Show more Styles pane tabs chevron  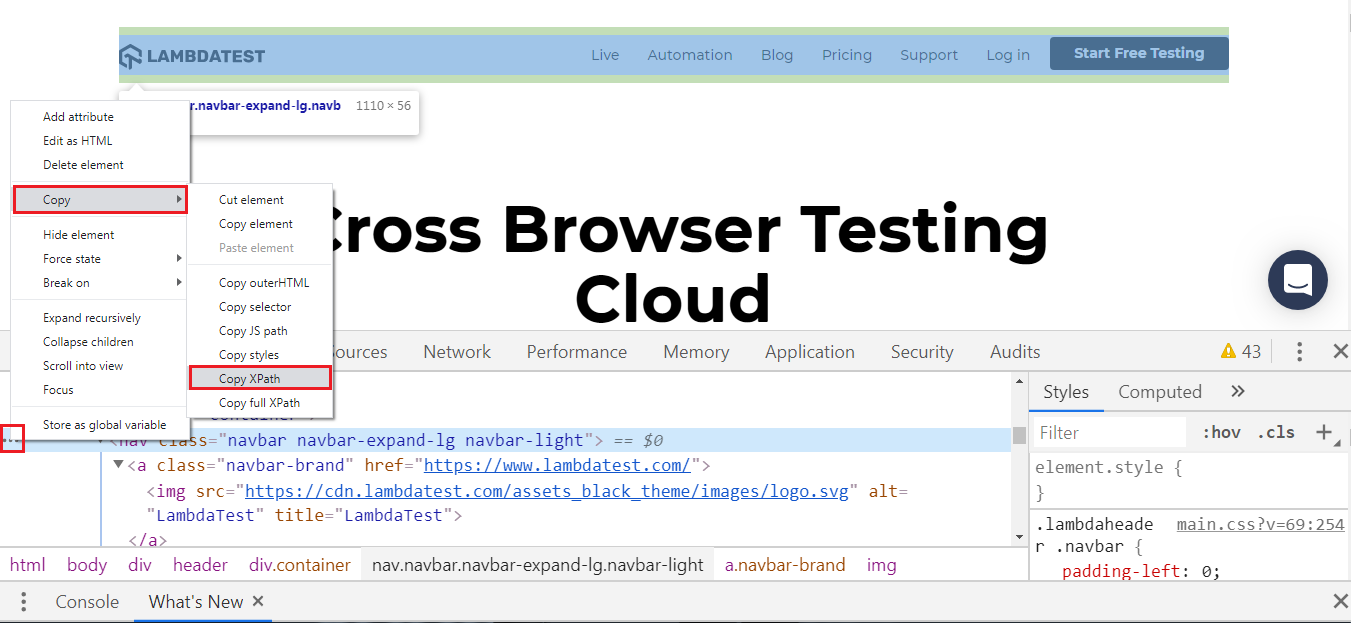point(1237,392)
